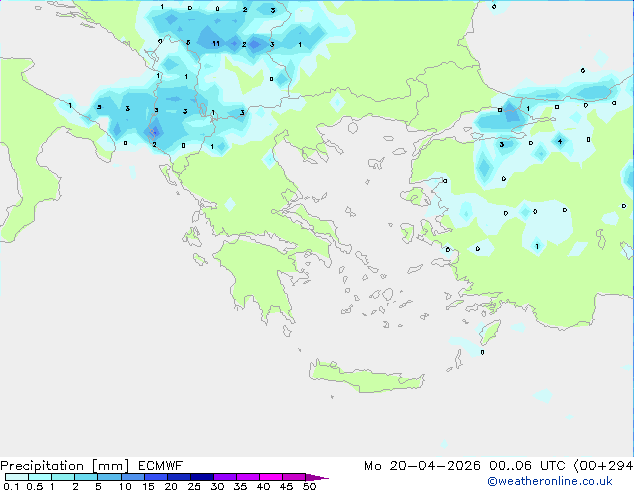Select the legend swatch between 35 and 40
The image size is (634, 490).
248,477
